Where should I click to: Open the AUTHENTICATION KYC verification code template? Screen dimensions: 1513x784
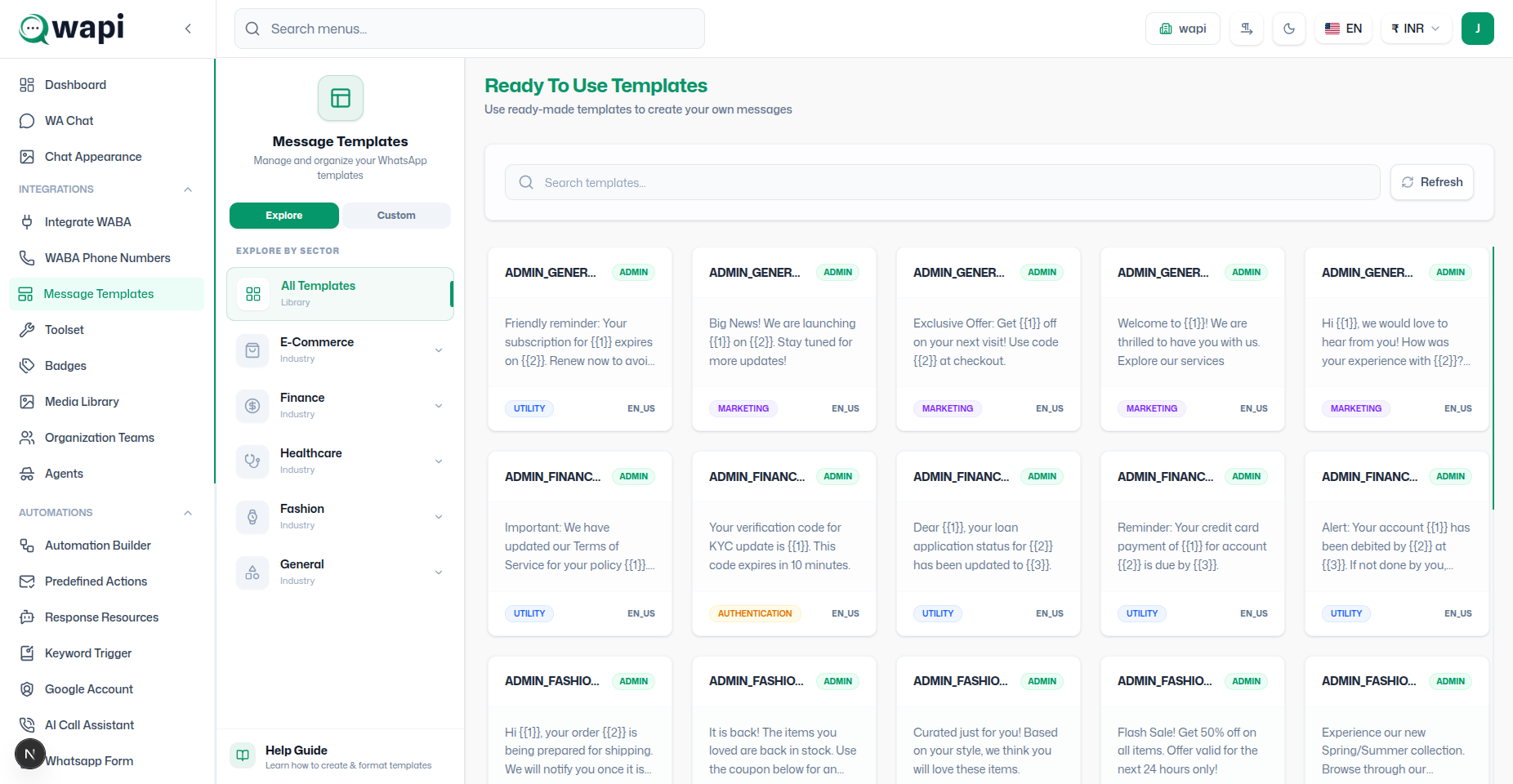pyautogui.click(x=784, y=544)
